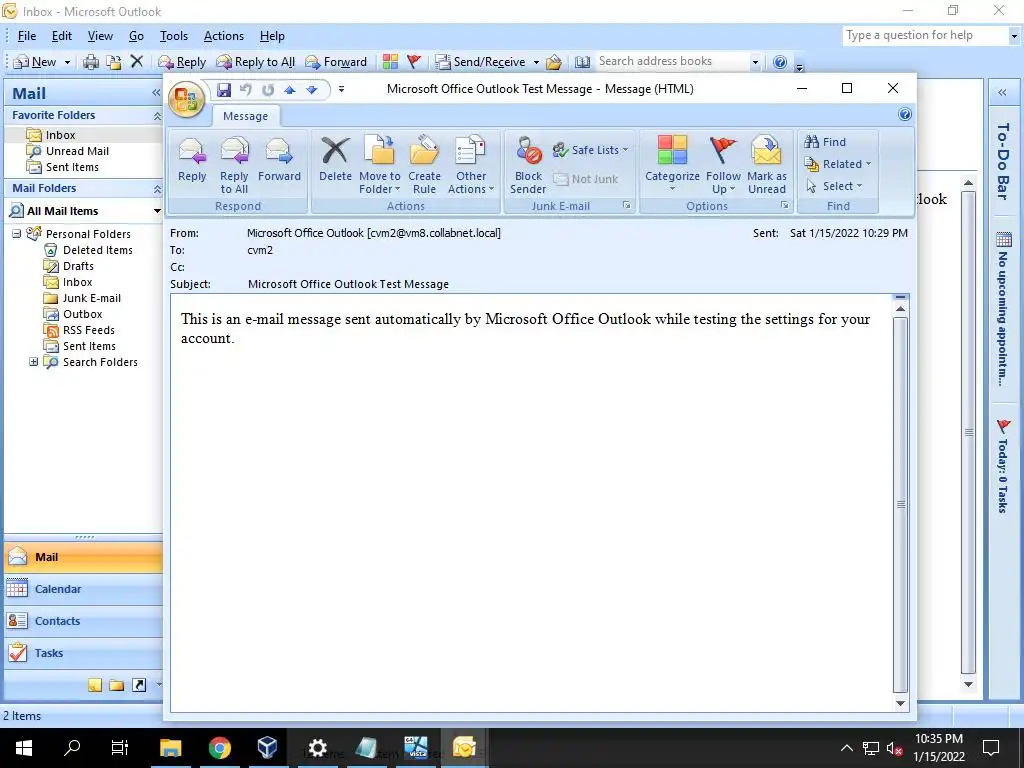Click Send/Receive button
1024x768 pixels.
(481, 62)
